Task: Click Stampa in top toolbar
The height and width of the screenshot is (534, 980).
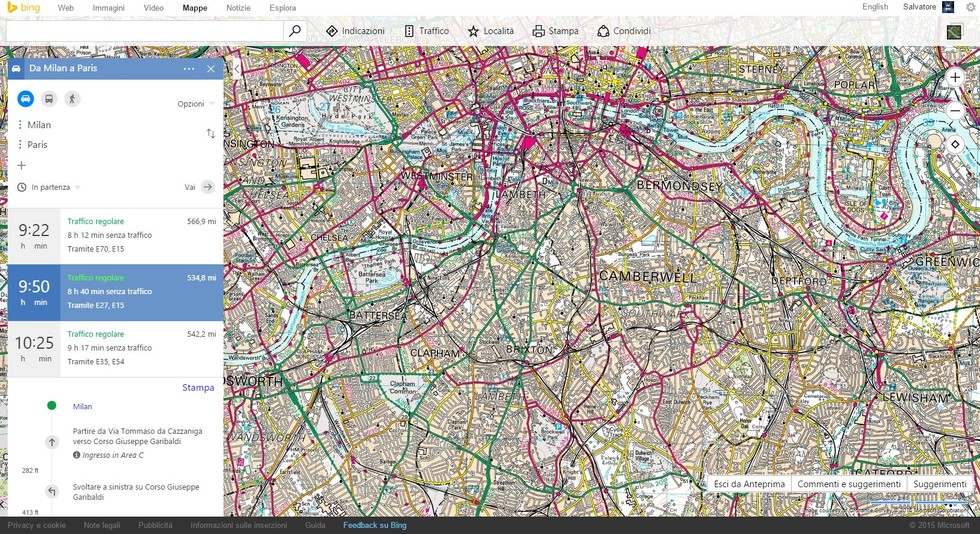Action: tap(556, 31)
